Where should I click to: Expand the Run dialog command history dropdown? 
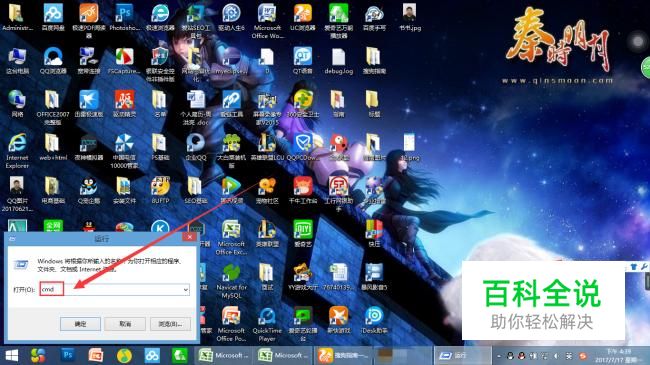tap(186, 290)
